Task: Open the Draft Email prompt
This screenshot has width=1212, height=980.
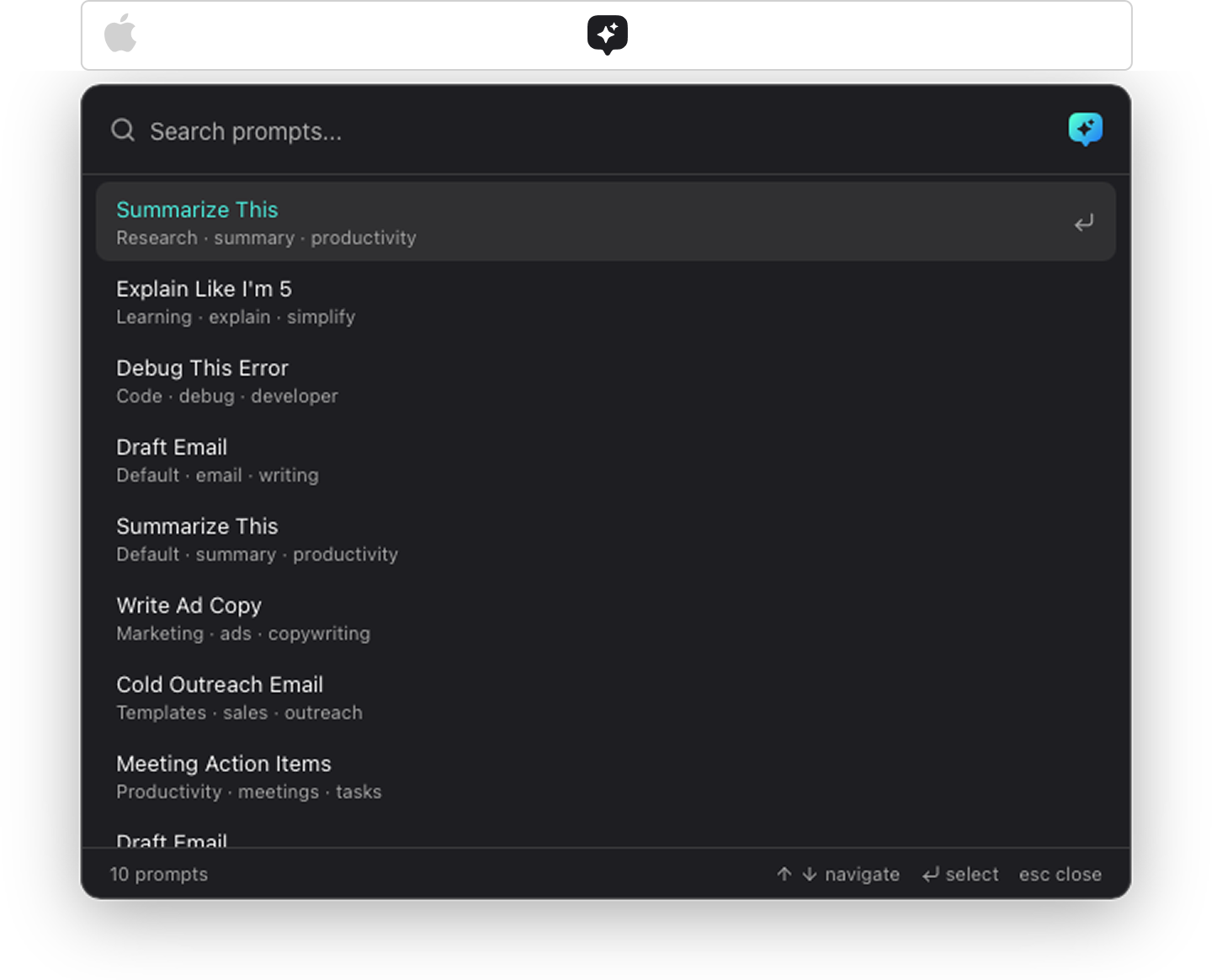Action: [172, 447]
